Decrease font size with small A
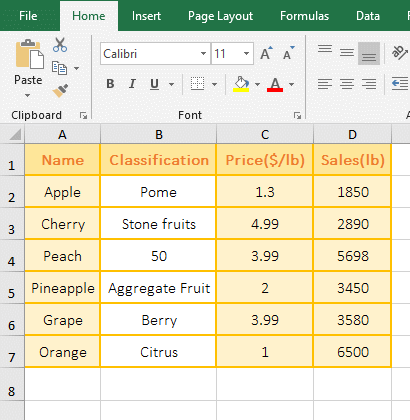This screenshot has width=410, height=420. pyautogui.click(x=288, y=53)
